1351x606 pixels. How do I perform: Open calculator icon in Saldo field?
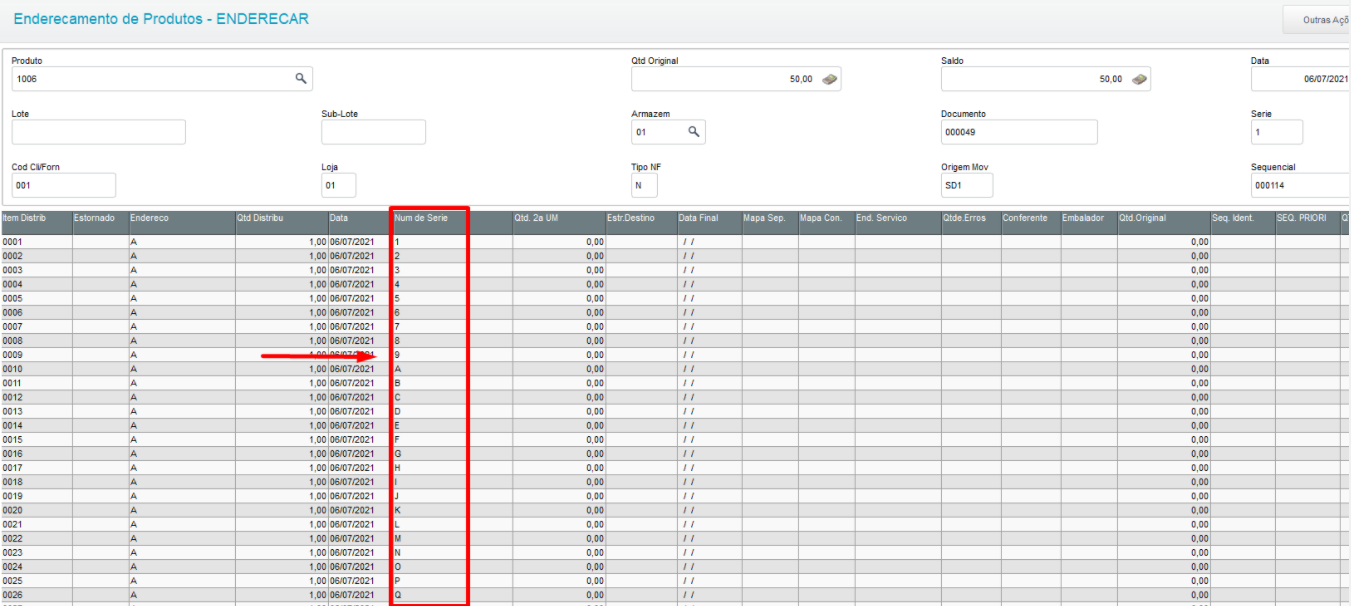1139,79
